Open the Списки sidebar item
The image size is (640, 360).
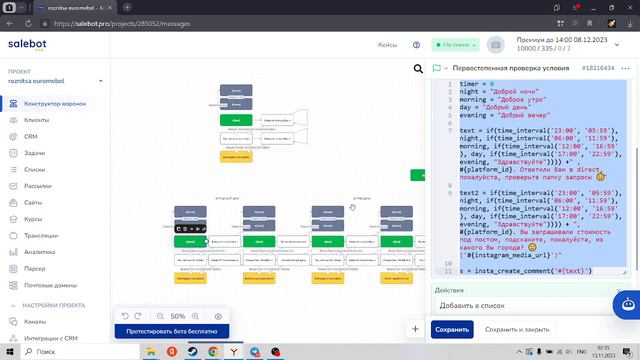(x=34, y=169)
